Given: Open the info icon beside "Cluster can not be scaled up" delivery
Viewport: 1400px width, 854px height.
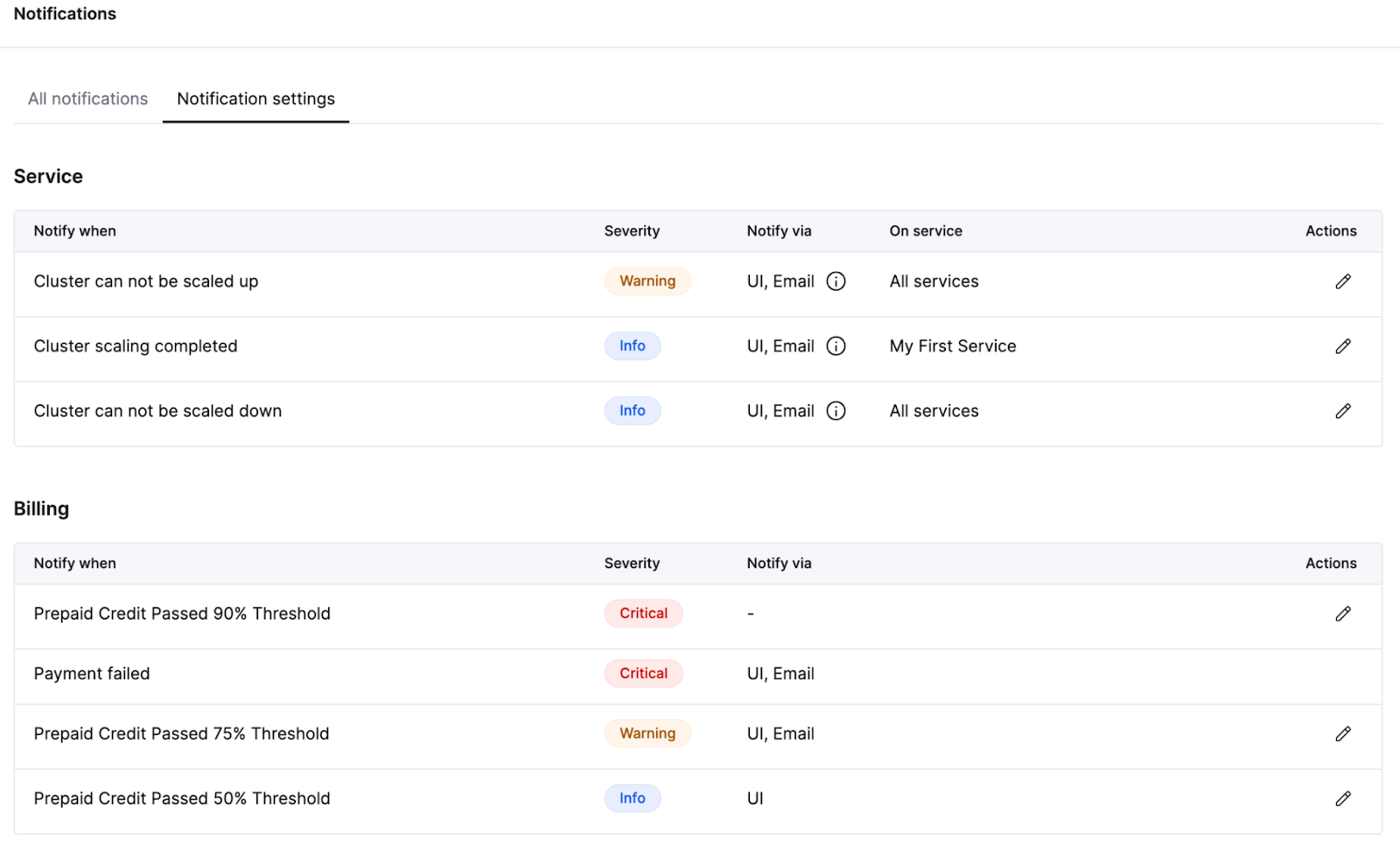Looking at the screenshot, I should 836,281.
